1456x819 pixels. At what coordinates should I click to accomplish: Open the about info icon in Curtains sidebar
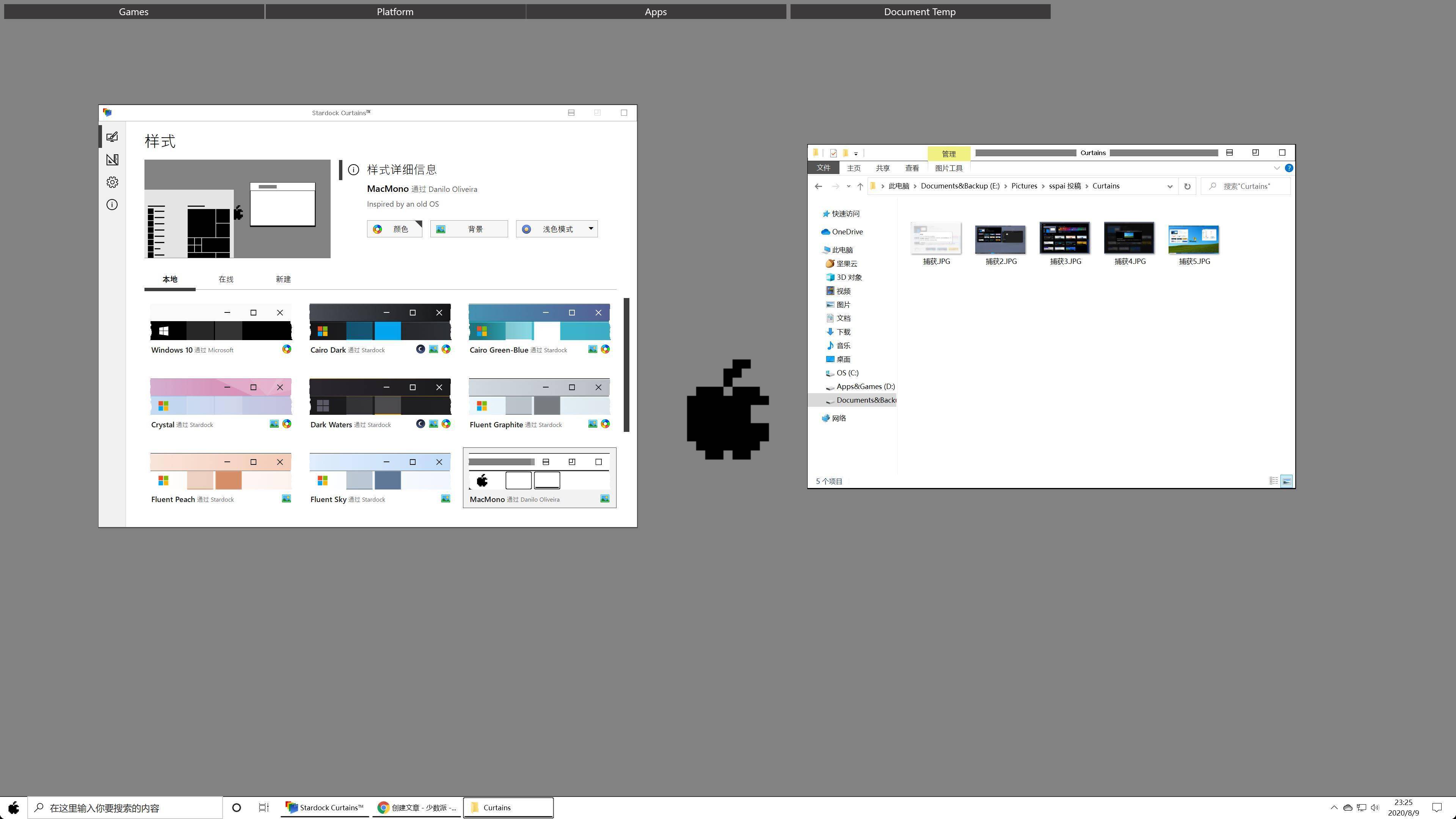click(112, 205)
